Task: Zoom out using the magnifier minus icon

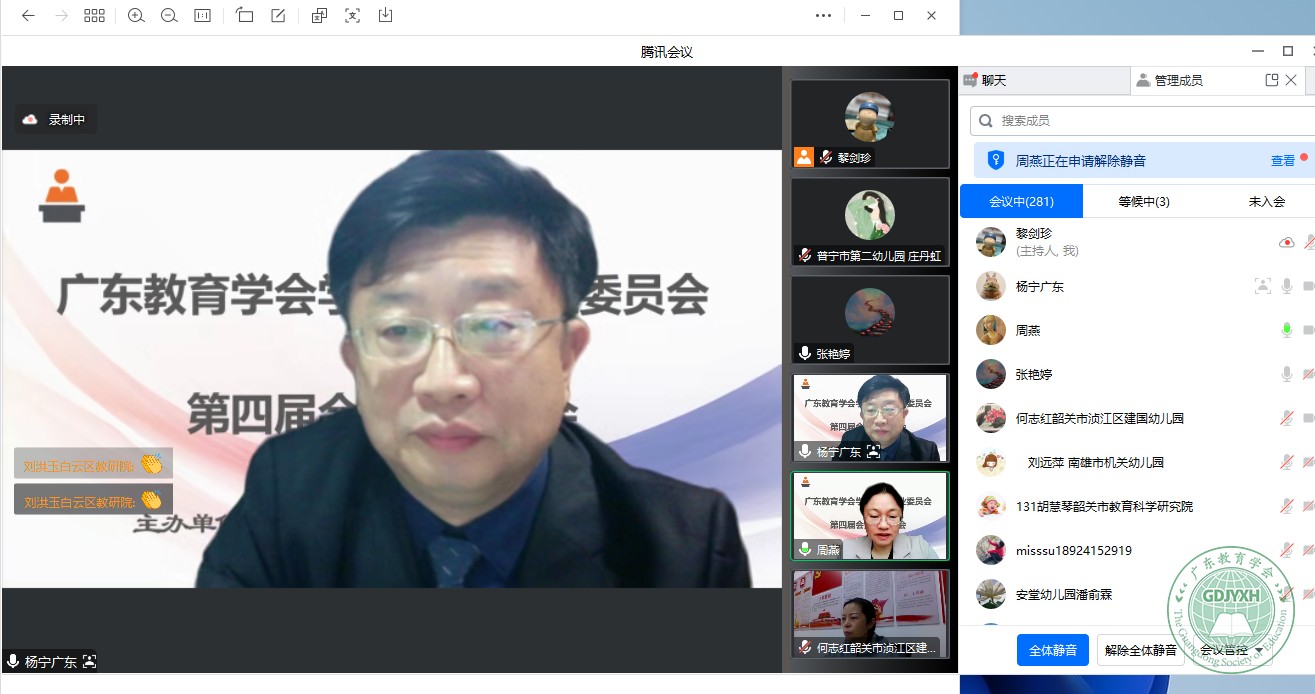Action: 169,16
